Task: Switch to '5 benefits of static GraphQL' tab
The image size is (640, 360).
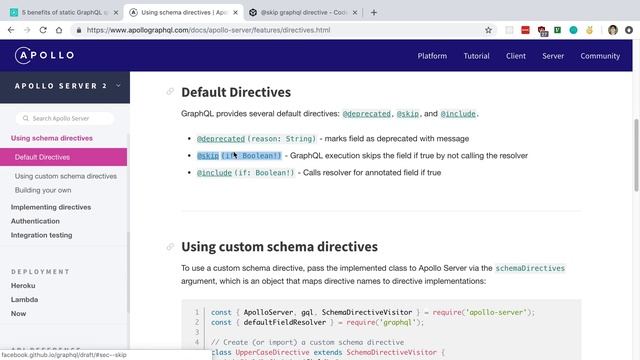Action: tap(63, 13)
